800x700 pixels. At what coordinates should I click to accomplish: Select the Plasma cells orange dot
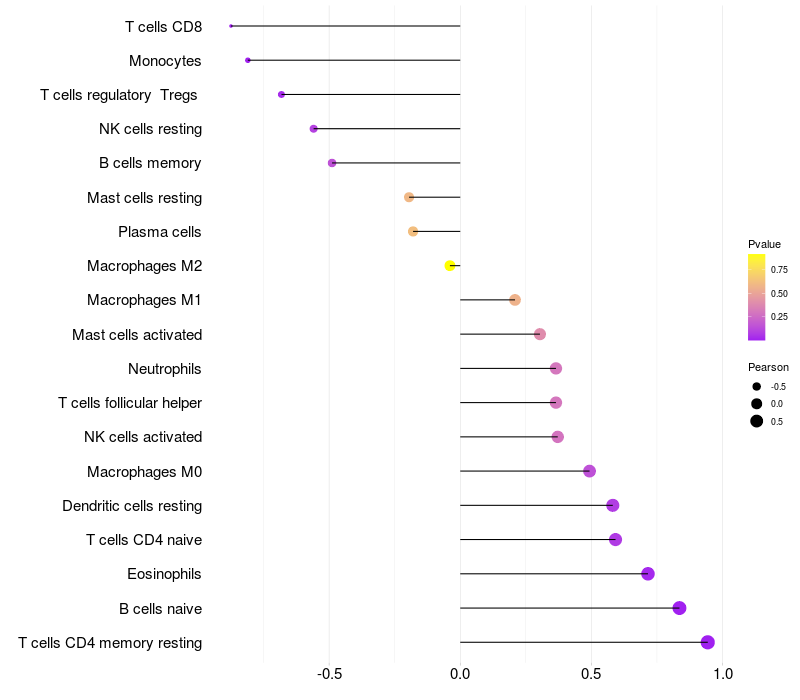click(x=413, y=231)
